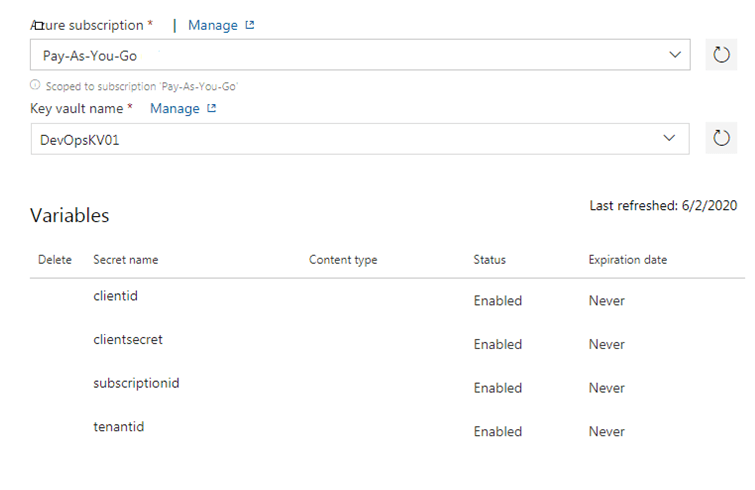755x490 pixels.
Task: Select the tenantid secret row
Action: 118,427
